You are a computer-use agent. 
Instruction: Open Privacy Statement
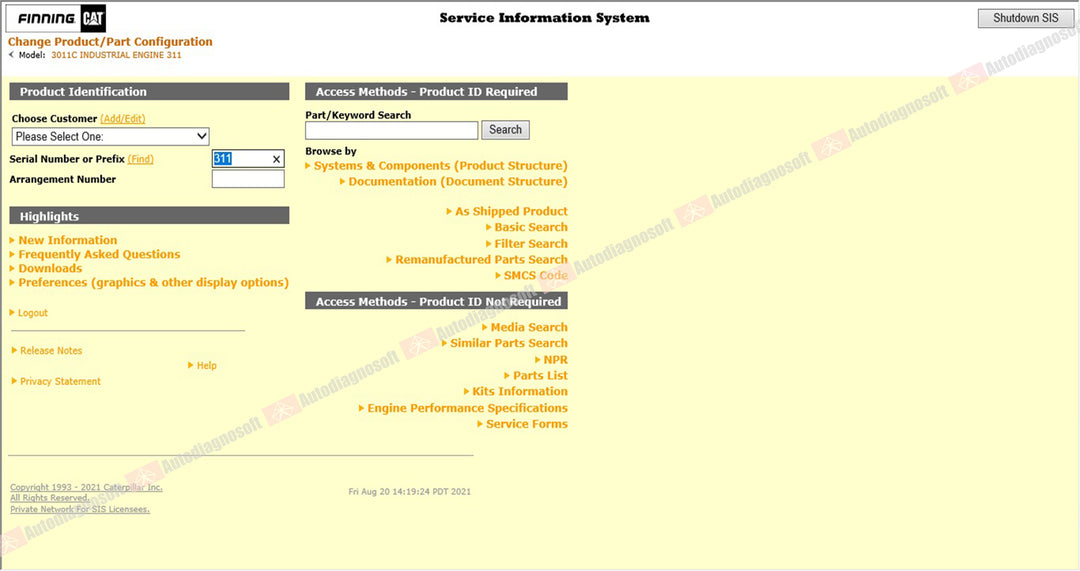pos(61,382)
